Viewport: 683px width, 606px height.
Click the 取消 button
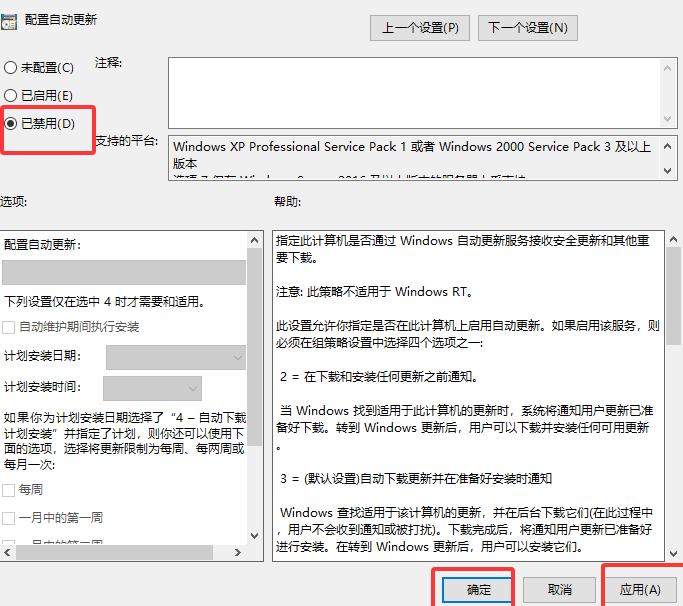(x=559, y=590)
